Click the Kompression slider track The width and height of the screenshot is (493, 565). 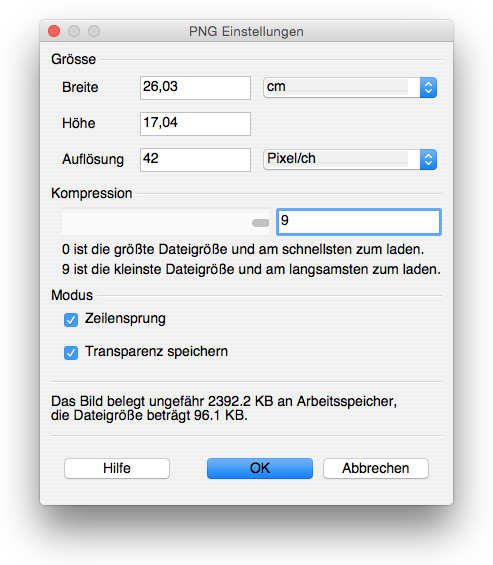coord(165,222)
